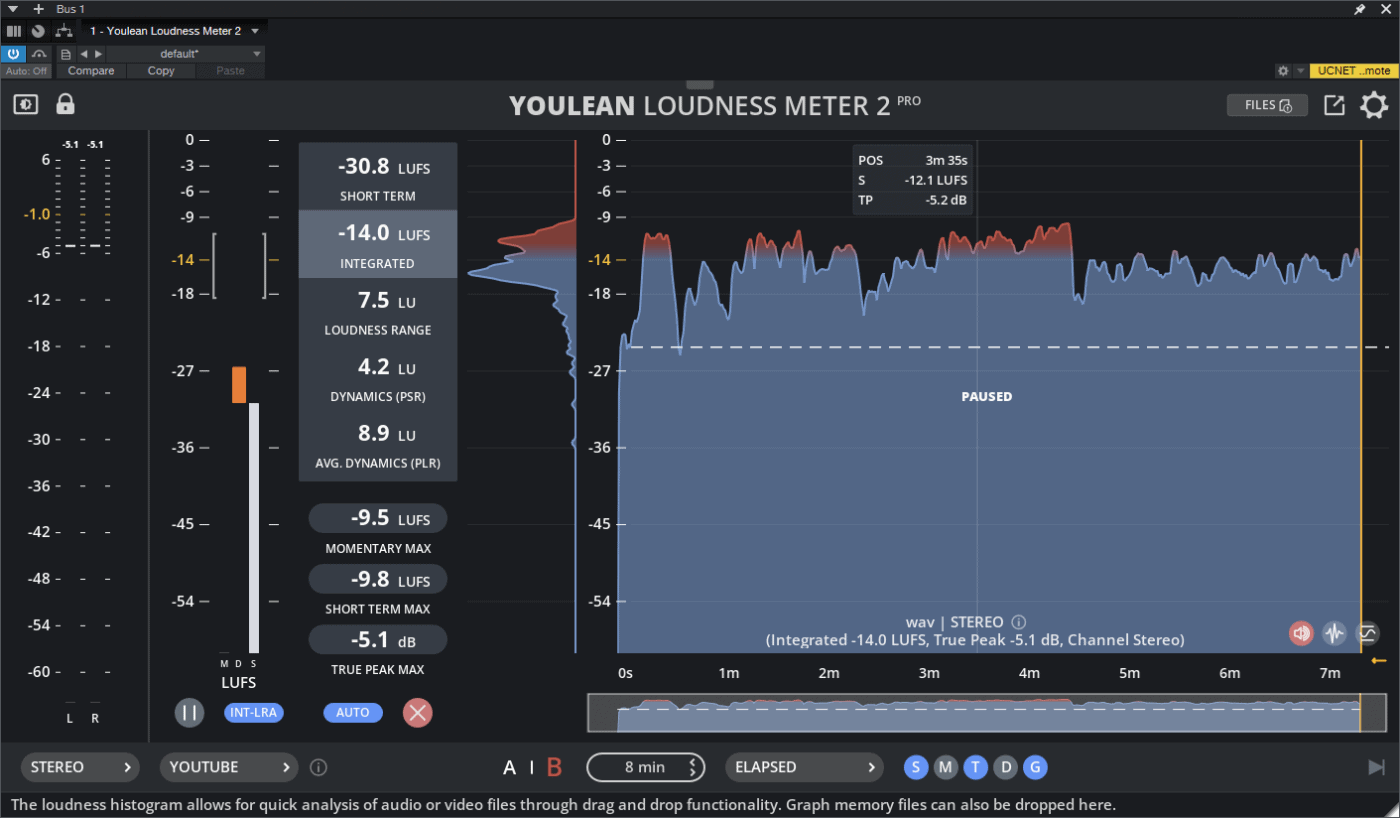Open the default* preset dropdown

click(186, 54)
